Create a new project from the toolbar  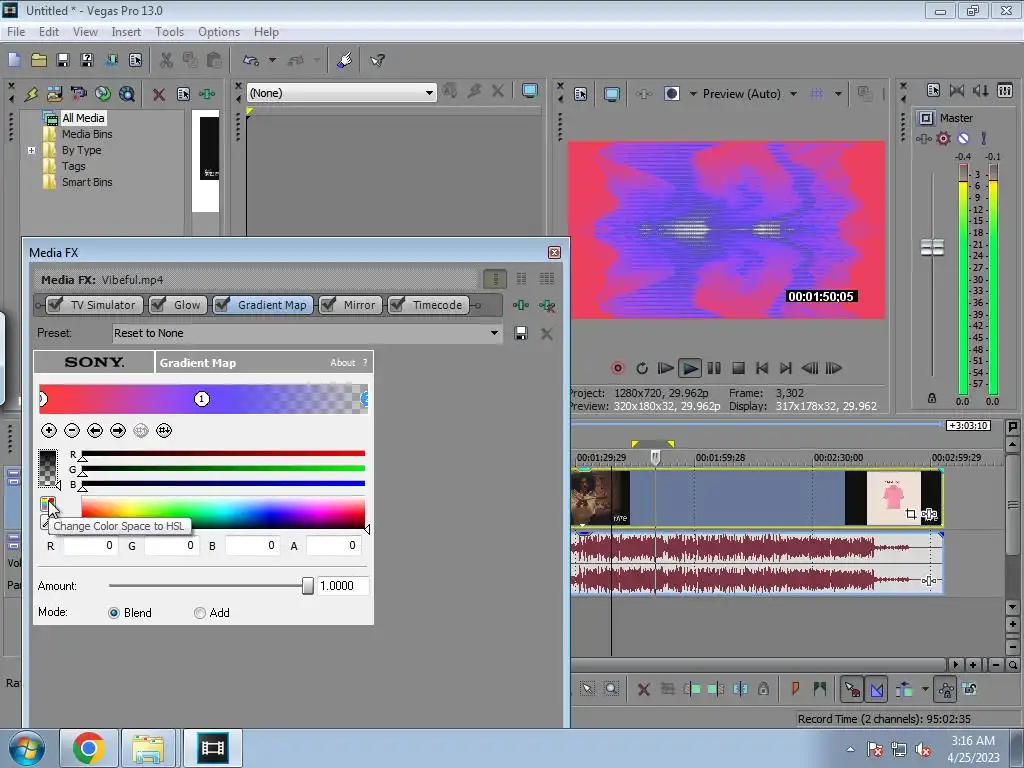(14, 60)
